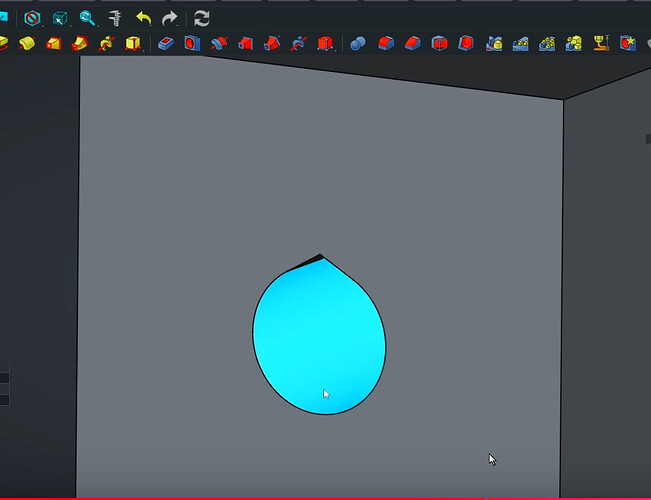Apply the Chamfer tool
The width and height of the screenshot is (651, 500).
pyautogui.click(x=413, y=43)
